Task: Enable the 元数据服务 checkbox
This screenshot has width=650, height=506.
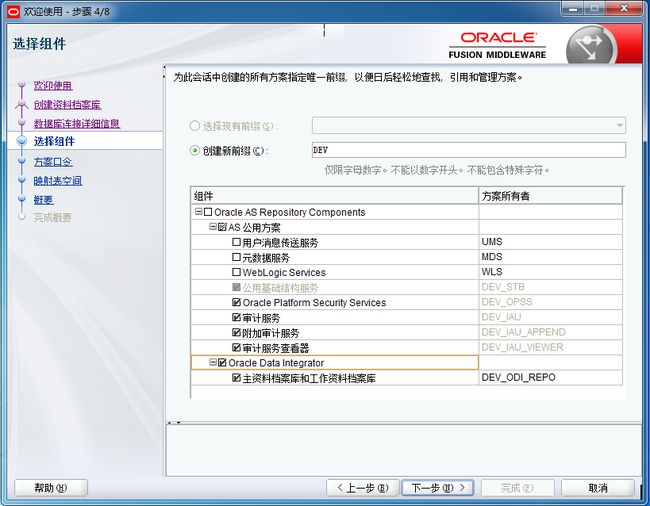Action: click(236, 257)
